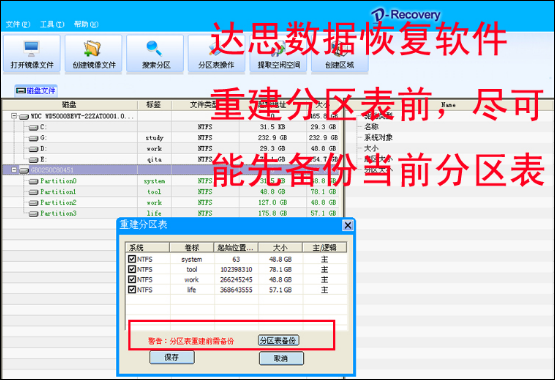Click the 提取空闲空间 toolbar button
Screen dimensions: 555x380
(x=278, y=54)
